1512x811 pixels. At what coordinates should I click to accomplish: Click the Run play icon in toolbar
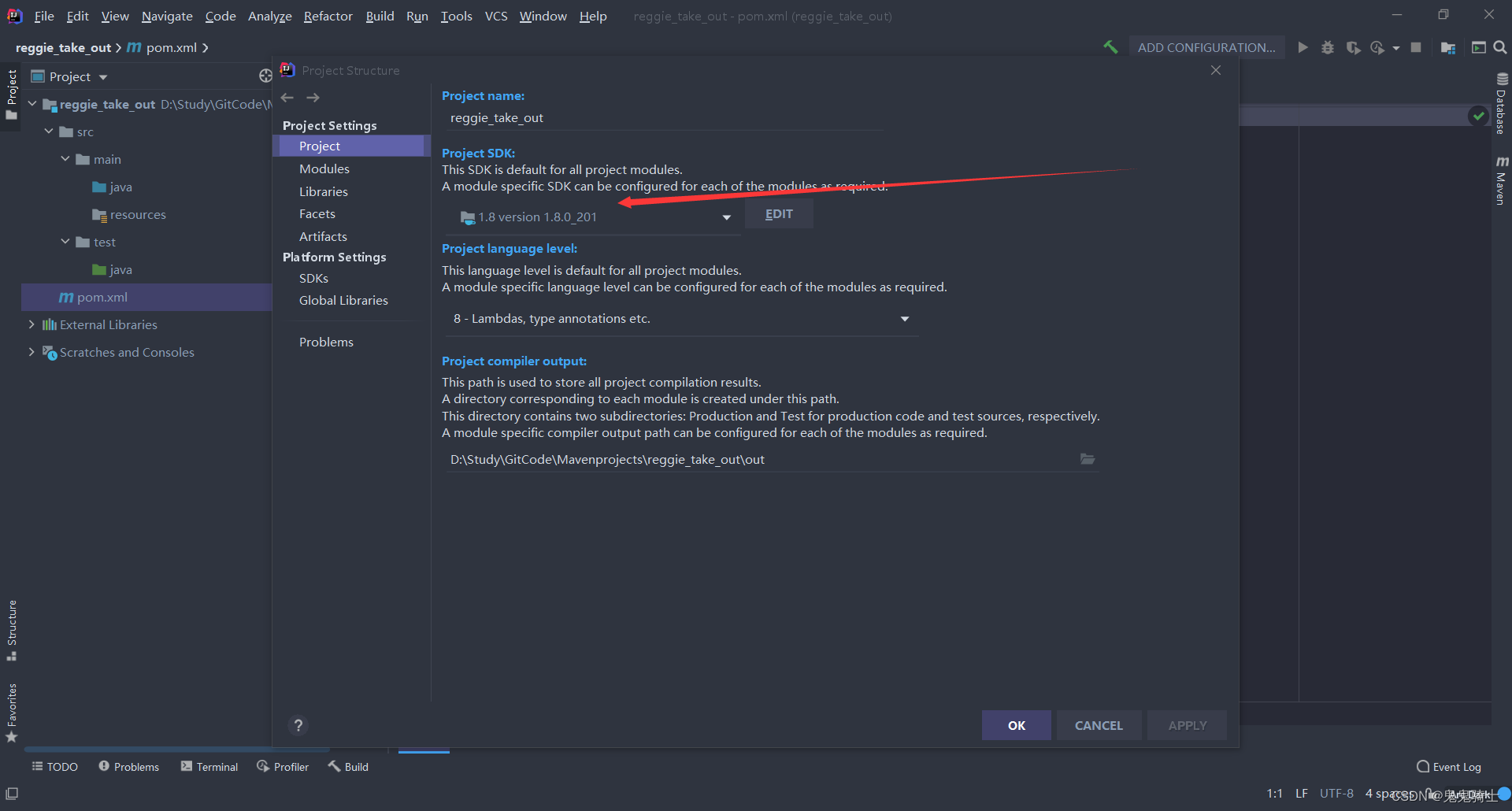click(1303, 47)
